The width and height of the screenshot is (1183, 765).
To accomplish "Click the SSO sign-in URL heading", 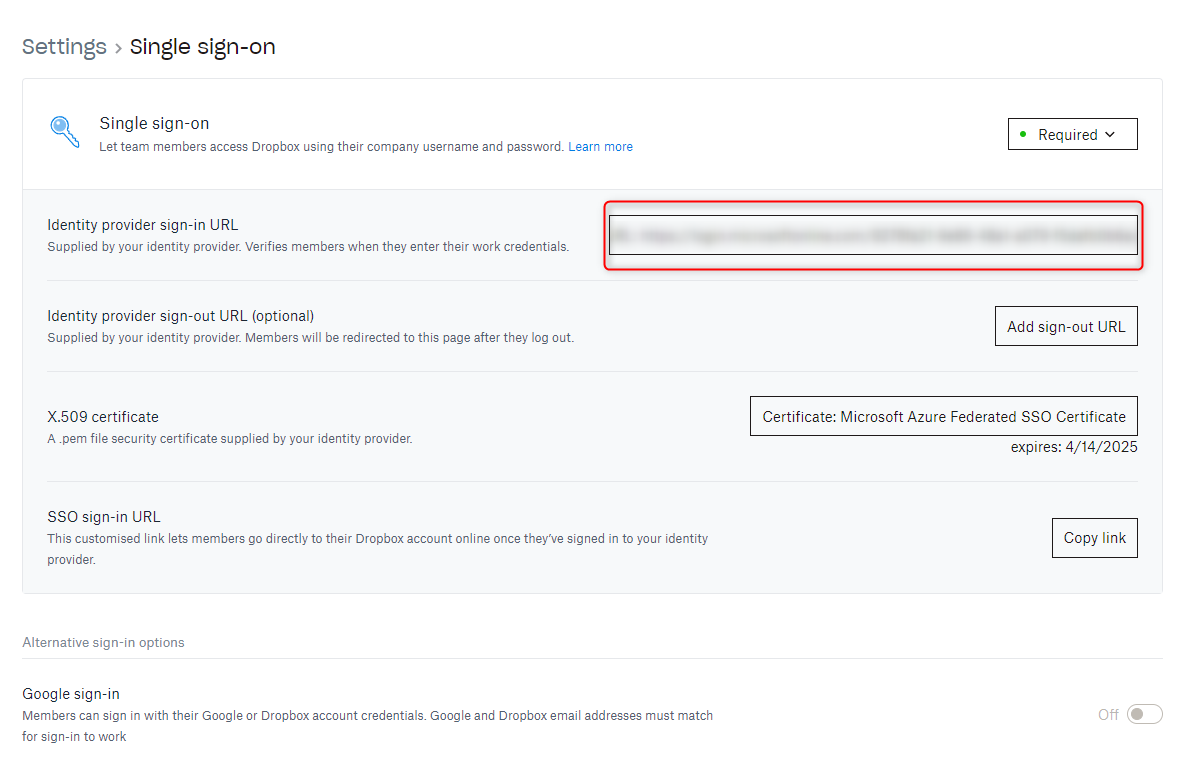I will pos(104,517).
